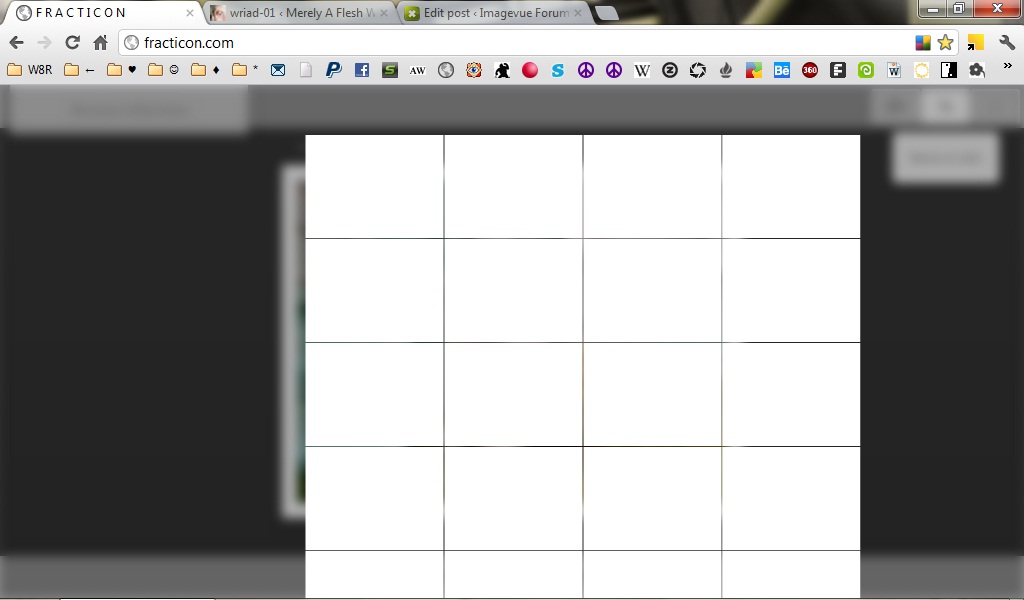Viewport: 1024px width, 600px height.
Task: Open the black ninja figure bookmark
Action: (x=502, y=70)
